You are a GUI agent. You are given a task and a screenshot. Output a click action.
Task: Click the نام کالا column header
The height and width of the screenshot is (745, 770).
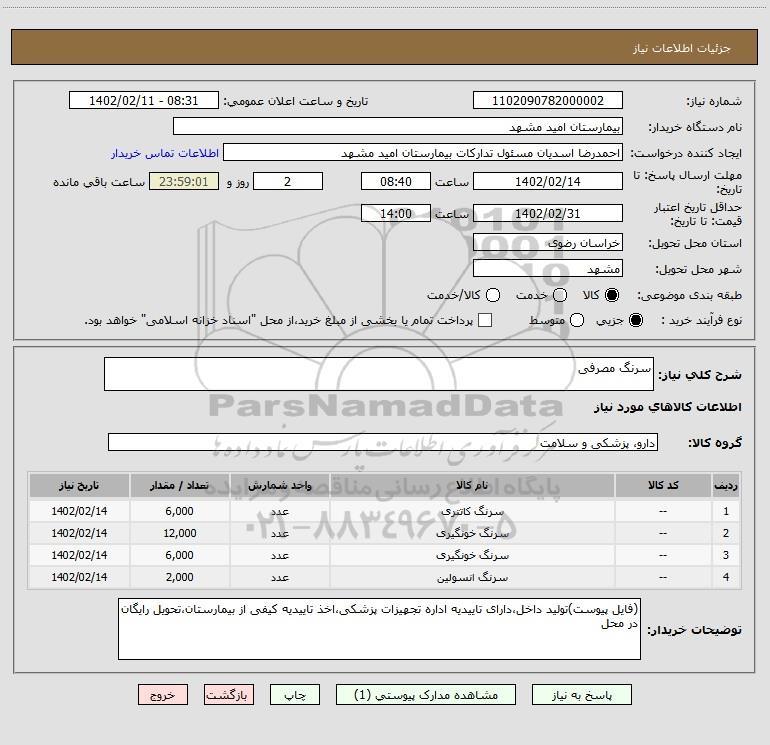coord(472,486)
